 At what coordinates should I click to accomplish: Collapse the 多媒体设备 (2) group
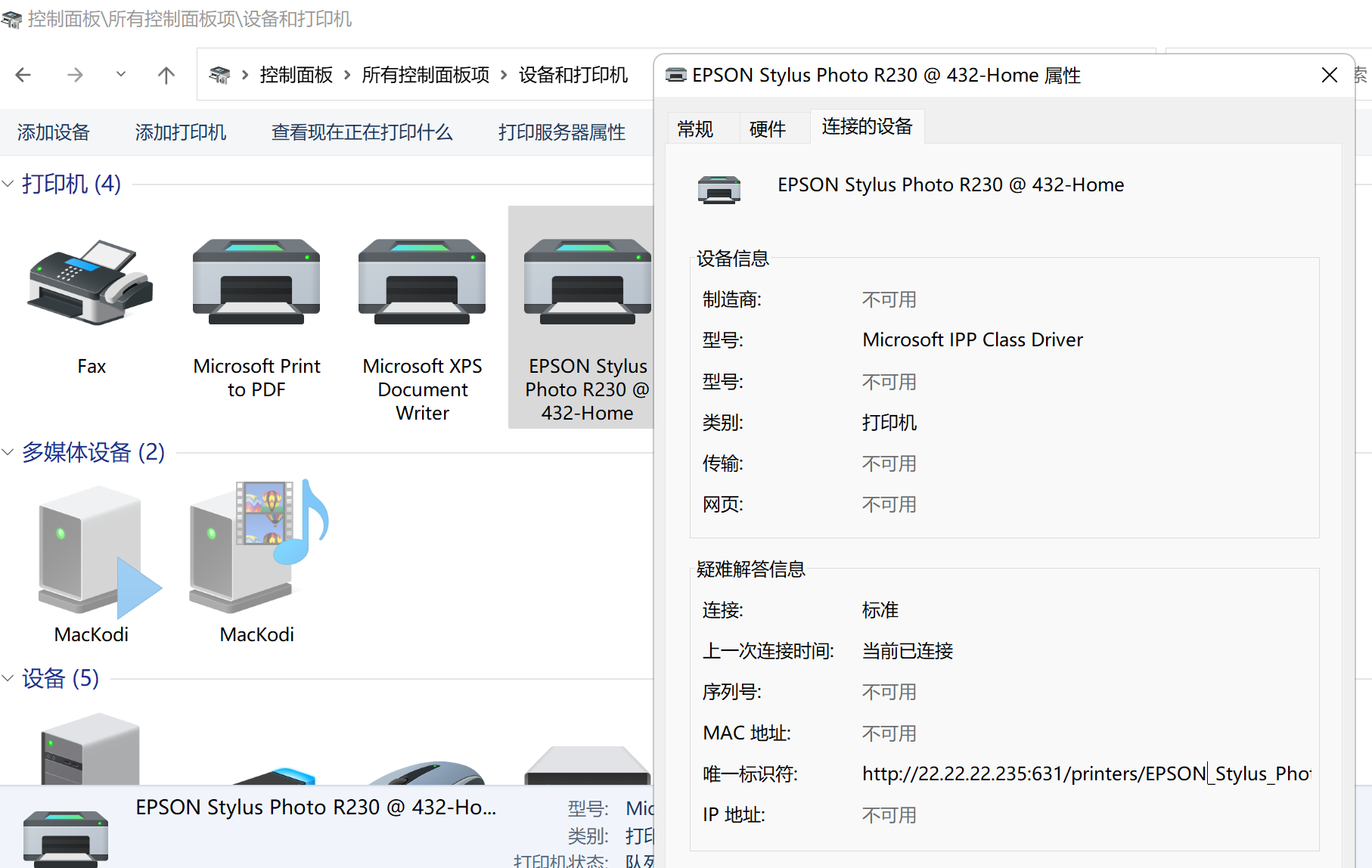click(x=8, y=452)
